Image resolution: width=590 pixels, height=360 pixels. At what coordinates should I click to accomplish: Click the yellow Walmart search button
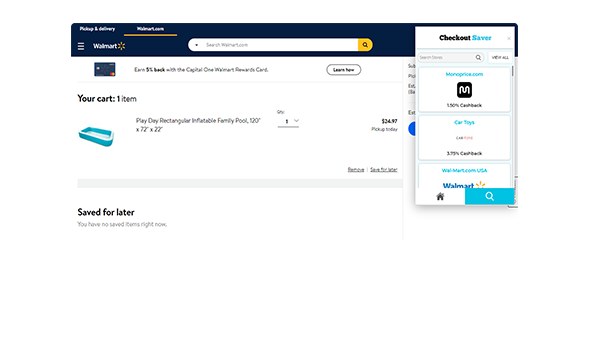[365, 45]
